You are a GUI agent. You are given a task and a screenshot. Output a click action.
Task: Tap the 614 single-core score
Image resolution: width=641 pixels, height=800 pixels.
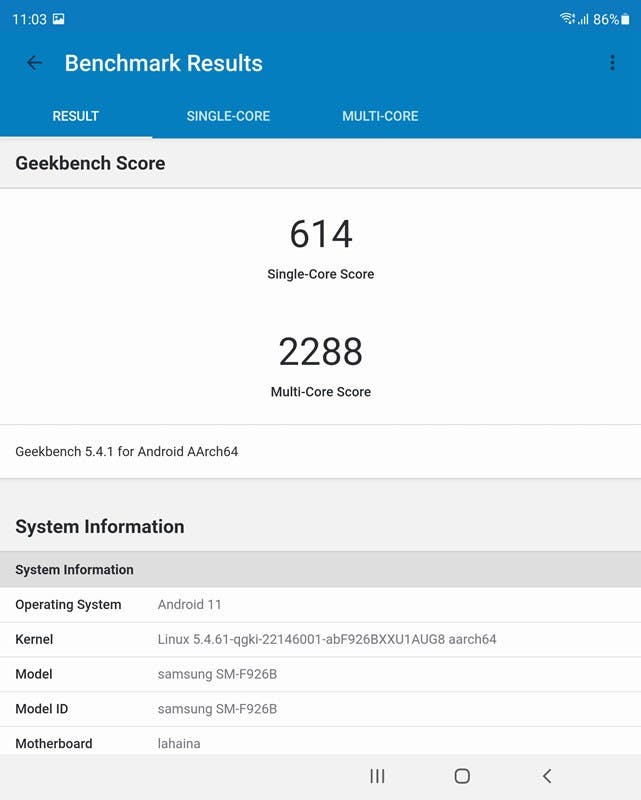[x=321, y=235]
